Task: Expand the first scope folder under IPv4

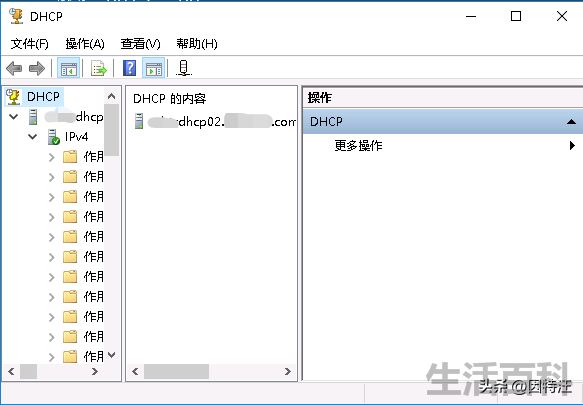Action: pyautogui.click(x=52, y=157)
